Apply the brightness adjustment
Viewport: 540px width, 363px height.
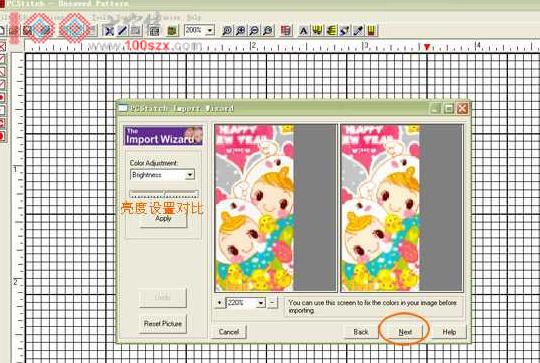click(163, 219)
